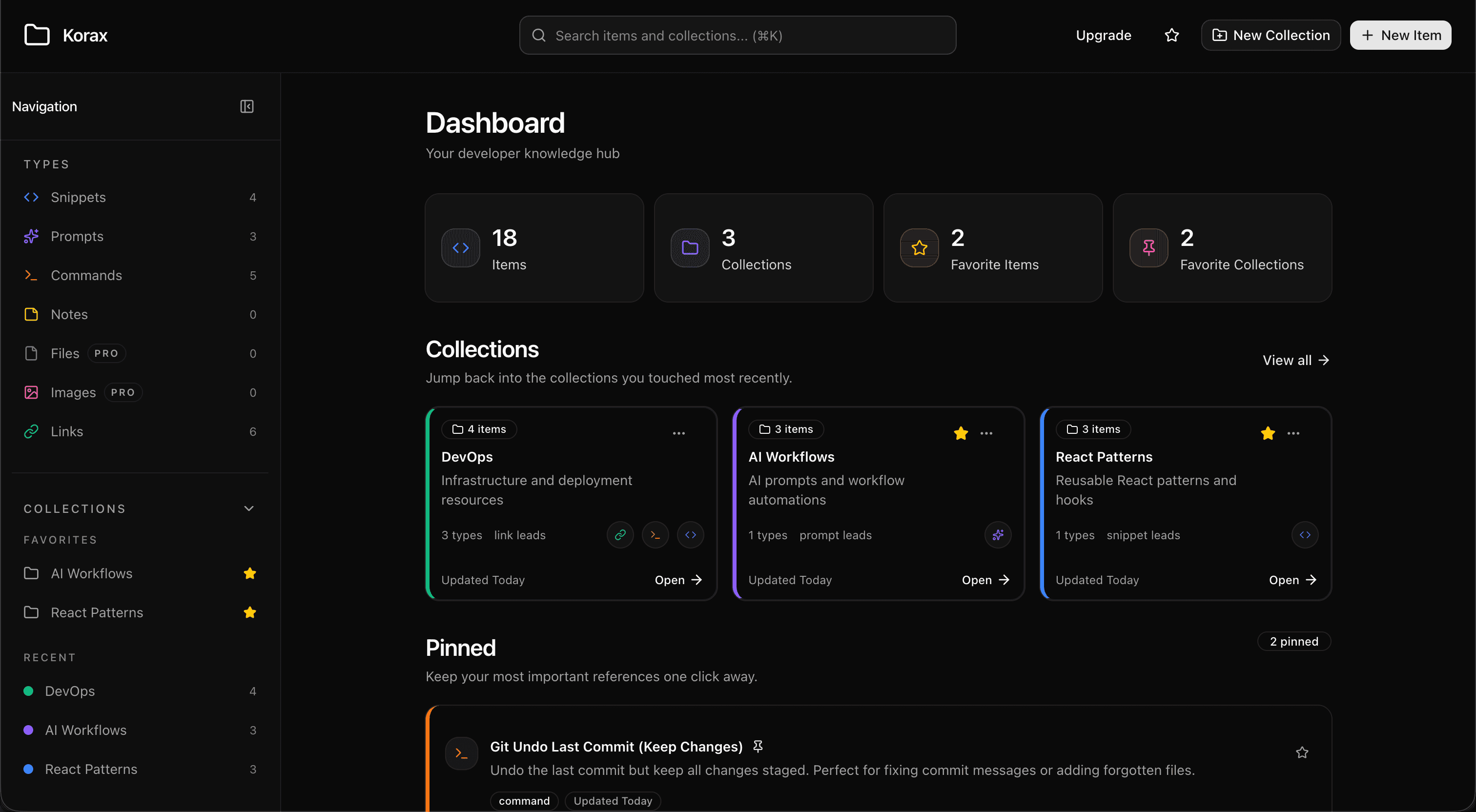Click the purple AI Workflows color dot
The width and height of the screenshot is (1476, 812).
click(28, 730)
